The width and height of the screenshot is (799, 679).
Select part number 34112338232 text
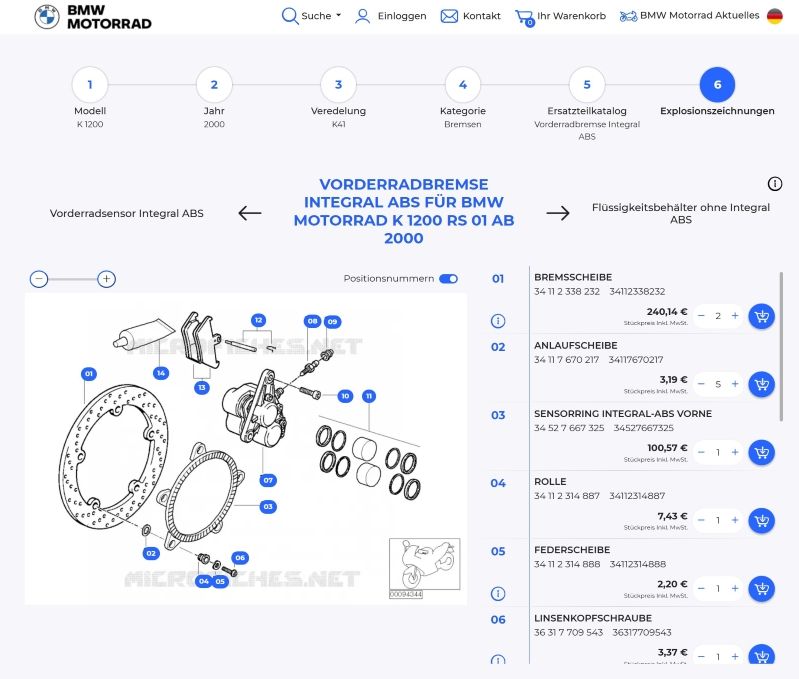point(637,291)
